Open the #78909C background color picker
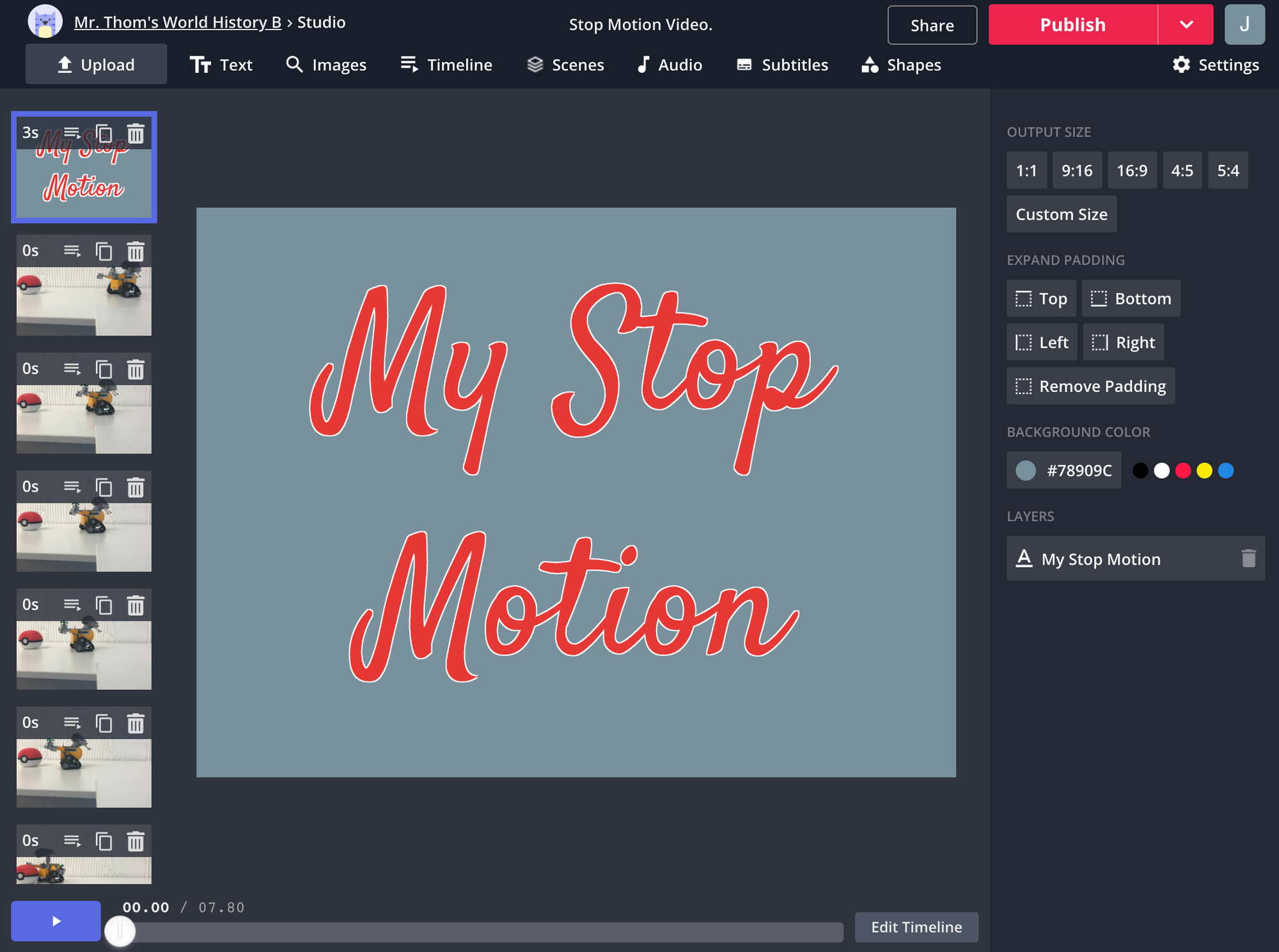This screenshot has height=952, width=1279. click(1063, 471)
